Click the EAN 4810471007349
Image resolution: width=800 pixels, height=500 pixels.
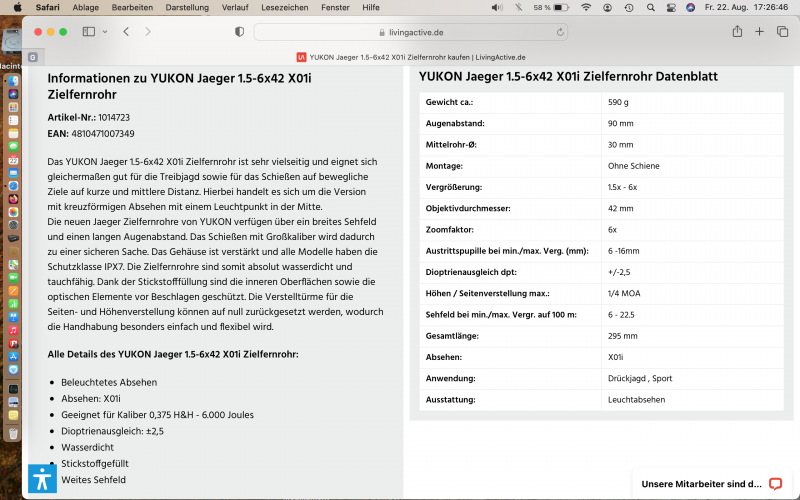click(x=103, y=134)
